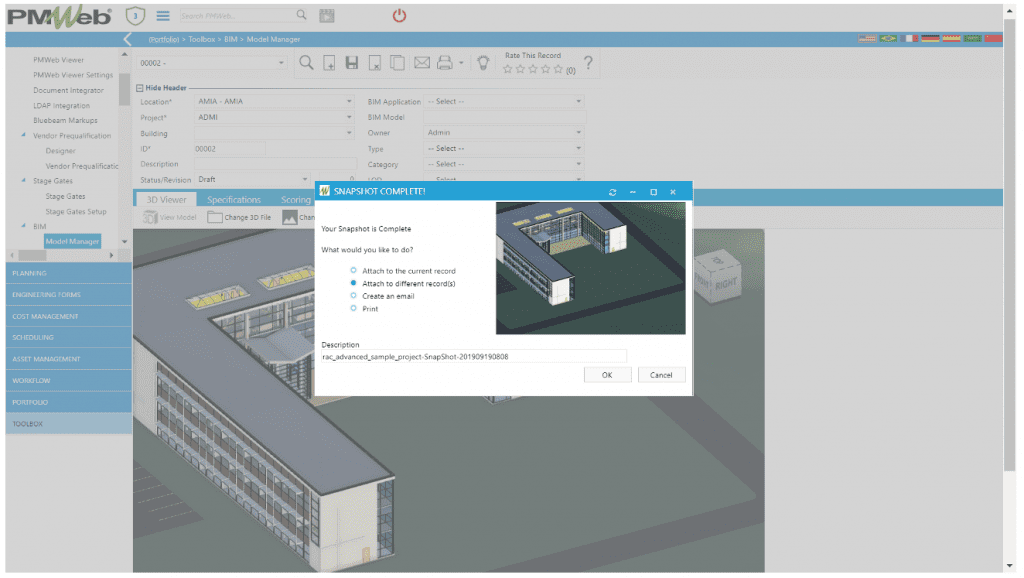The height and width of the screenshot is (578, 1024).
Task: Switch to the Scoring tab
Action: [296, 199]
